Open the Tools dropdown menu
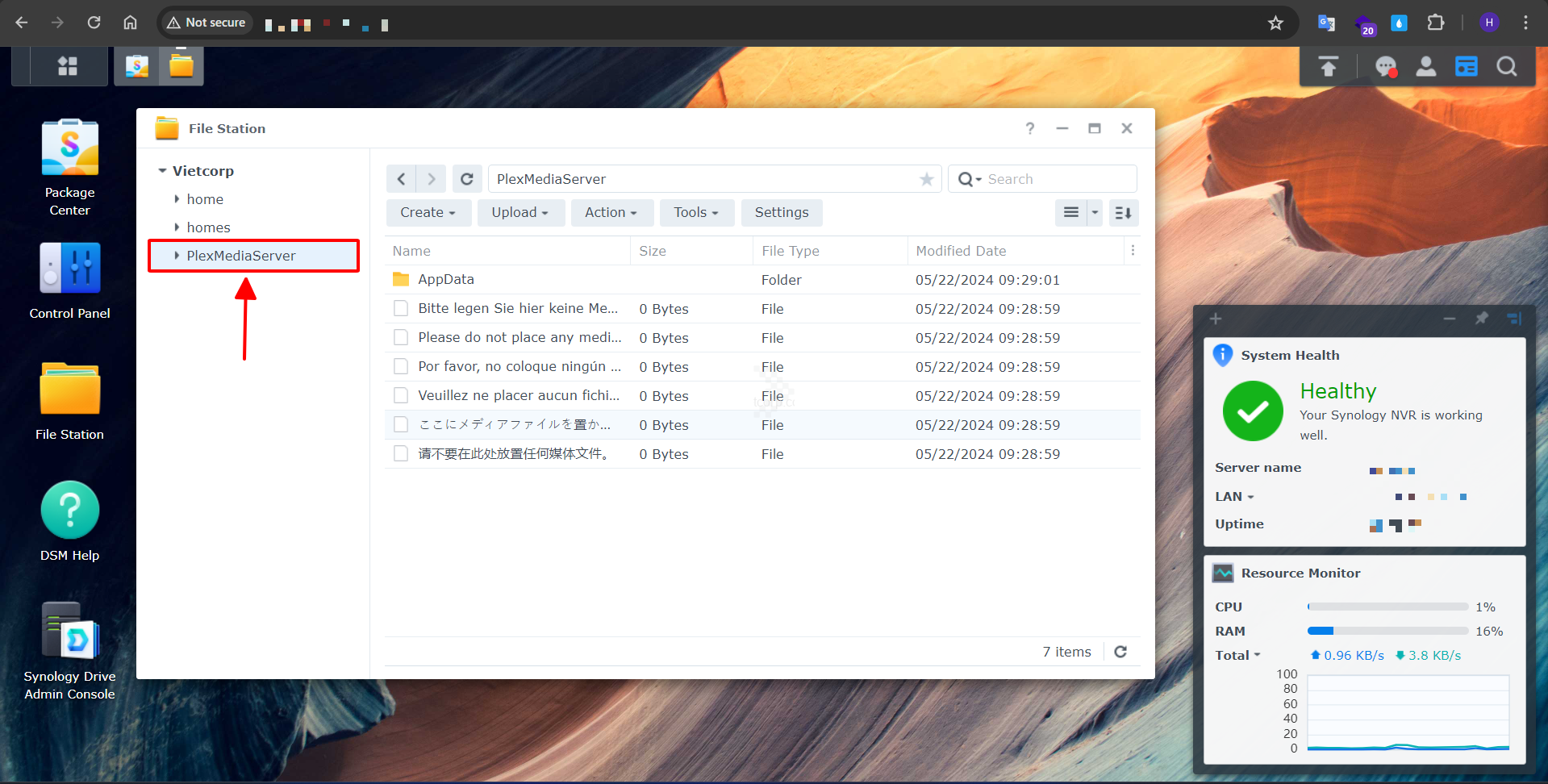The height and width of the screenshot is (784, 1548). (x=696, y=213)
